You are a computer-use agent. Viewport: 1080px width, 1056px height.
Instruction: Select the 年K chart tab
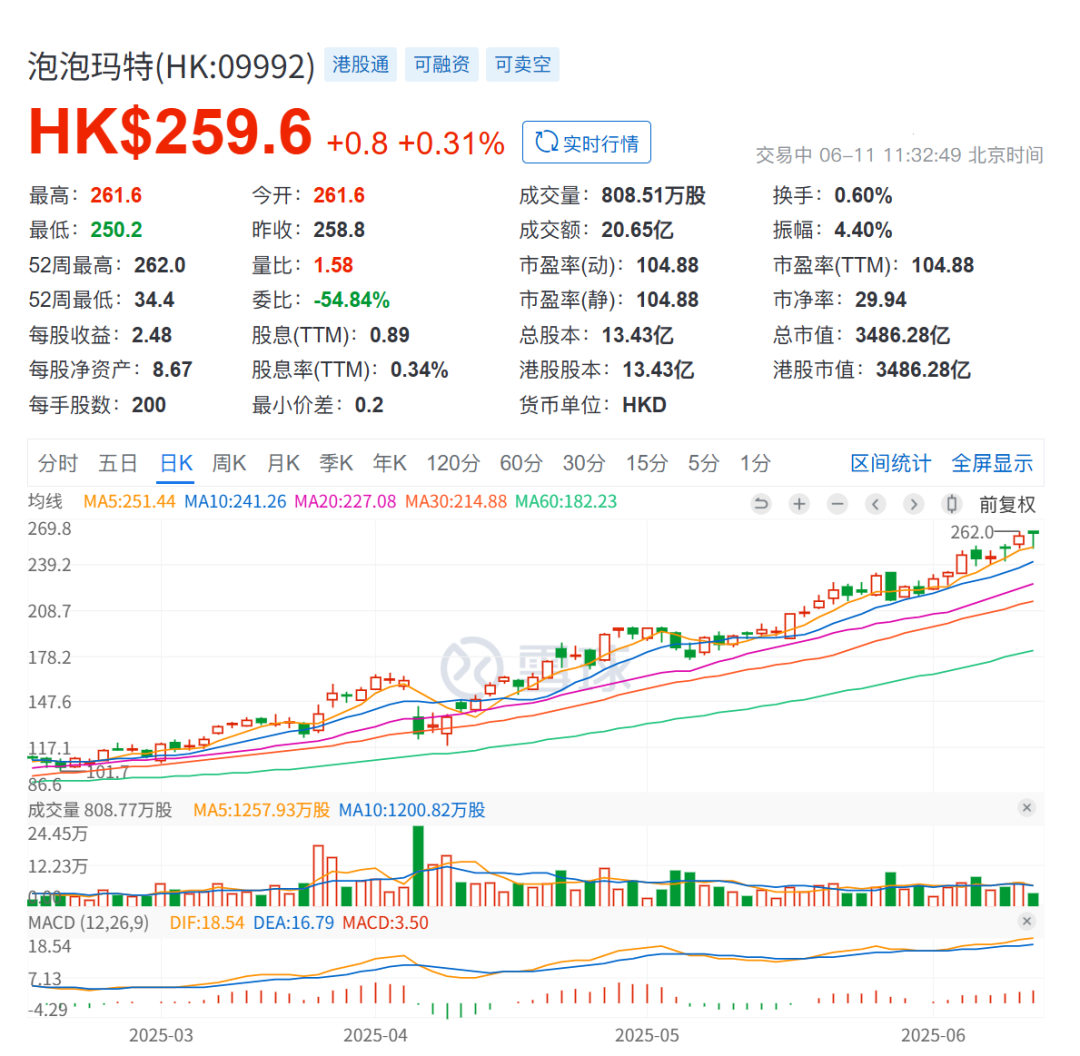[x=390, y=463]
